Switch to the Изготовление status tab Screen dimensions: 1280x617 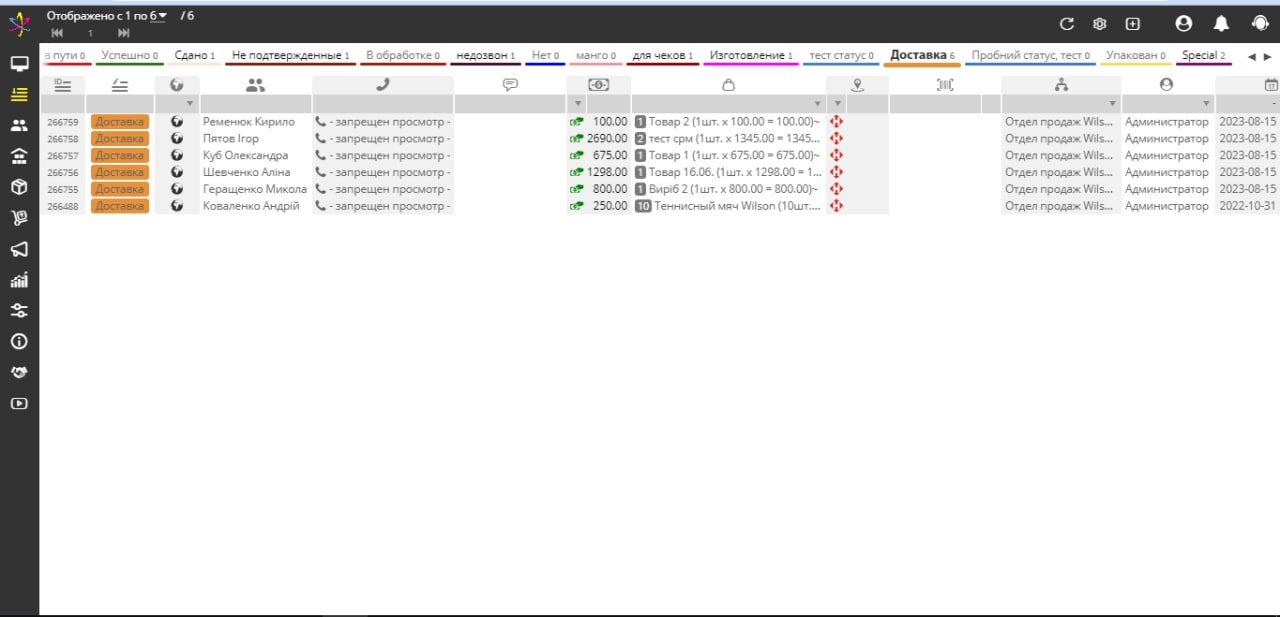750,56
